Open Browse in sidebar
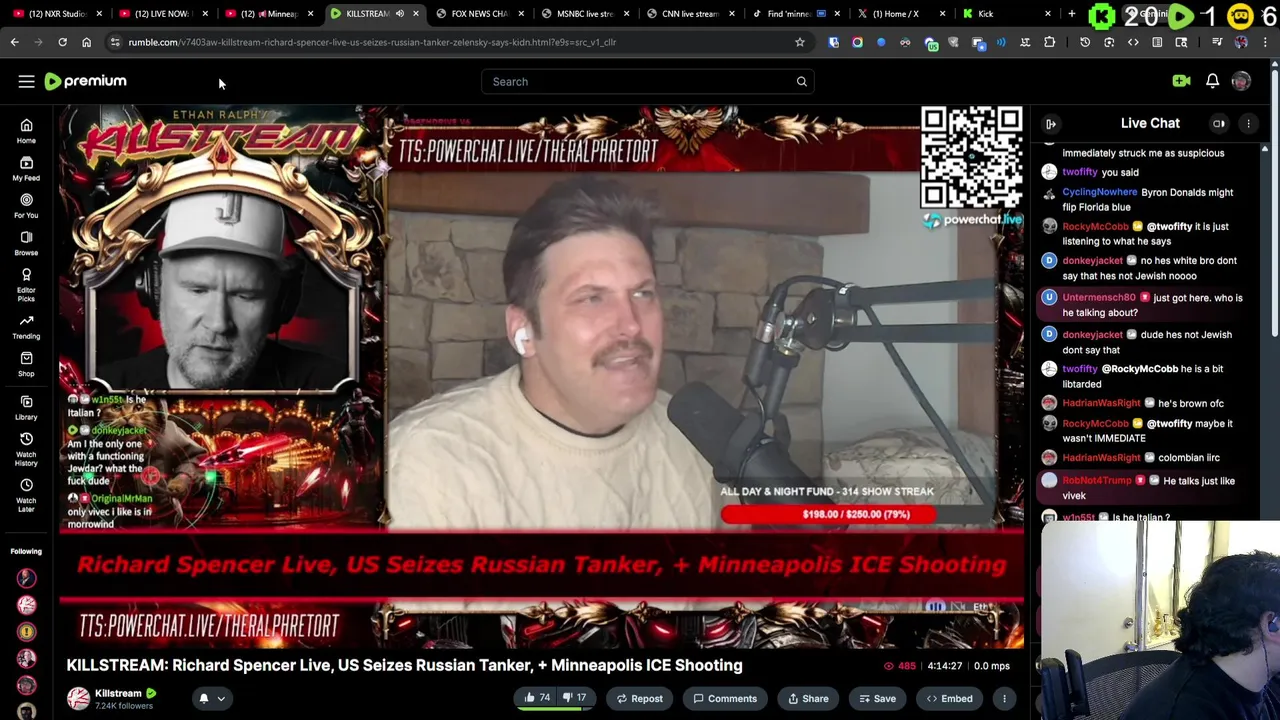 (x=26, y=243)
